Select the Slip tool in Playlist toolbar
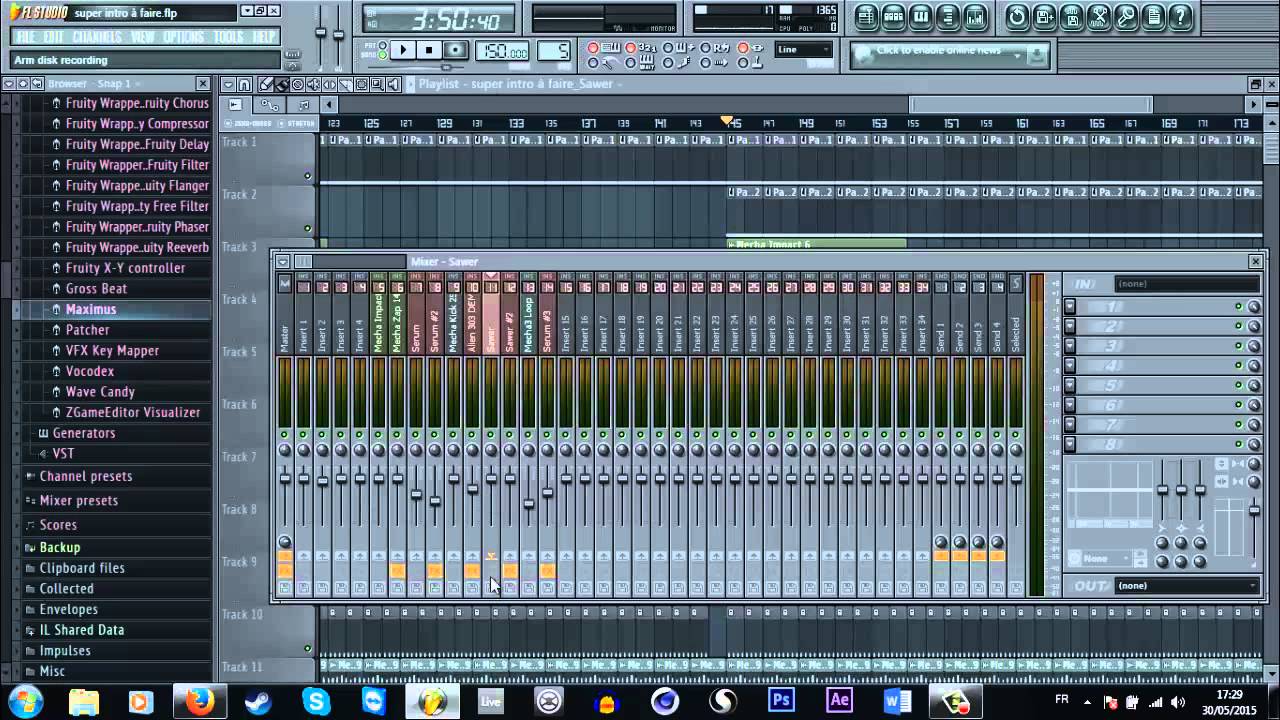This screenshot has height=720, width=1280. coord(330,85)
